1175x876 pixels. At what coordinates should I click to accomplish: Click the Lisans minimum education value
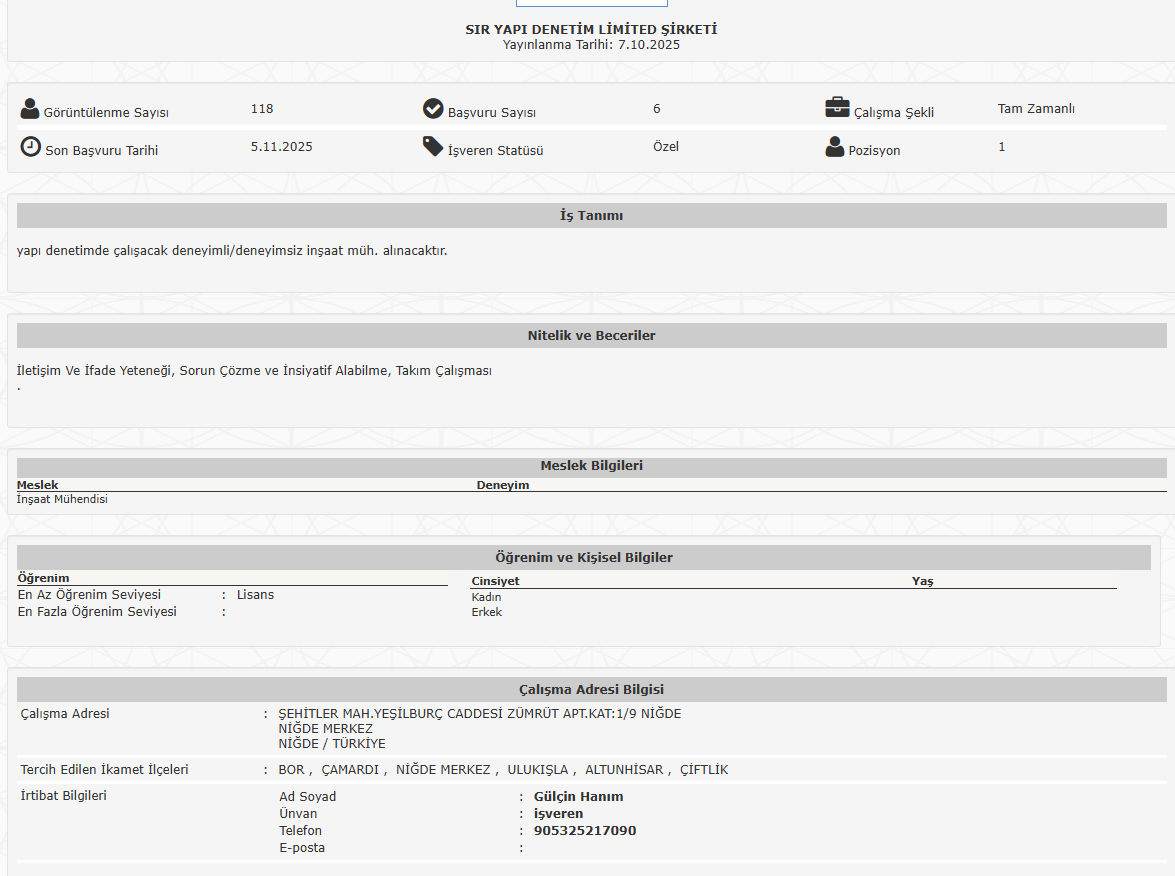pos(255,595)
